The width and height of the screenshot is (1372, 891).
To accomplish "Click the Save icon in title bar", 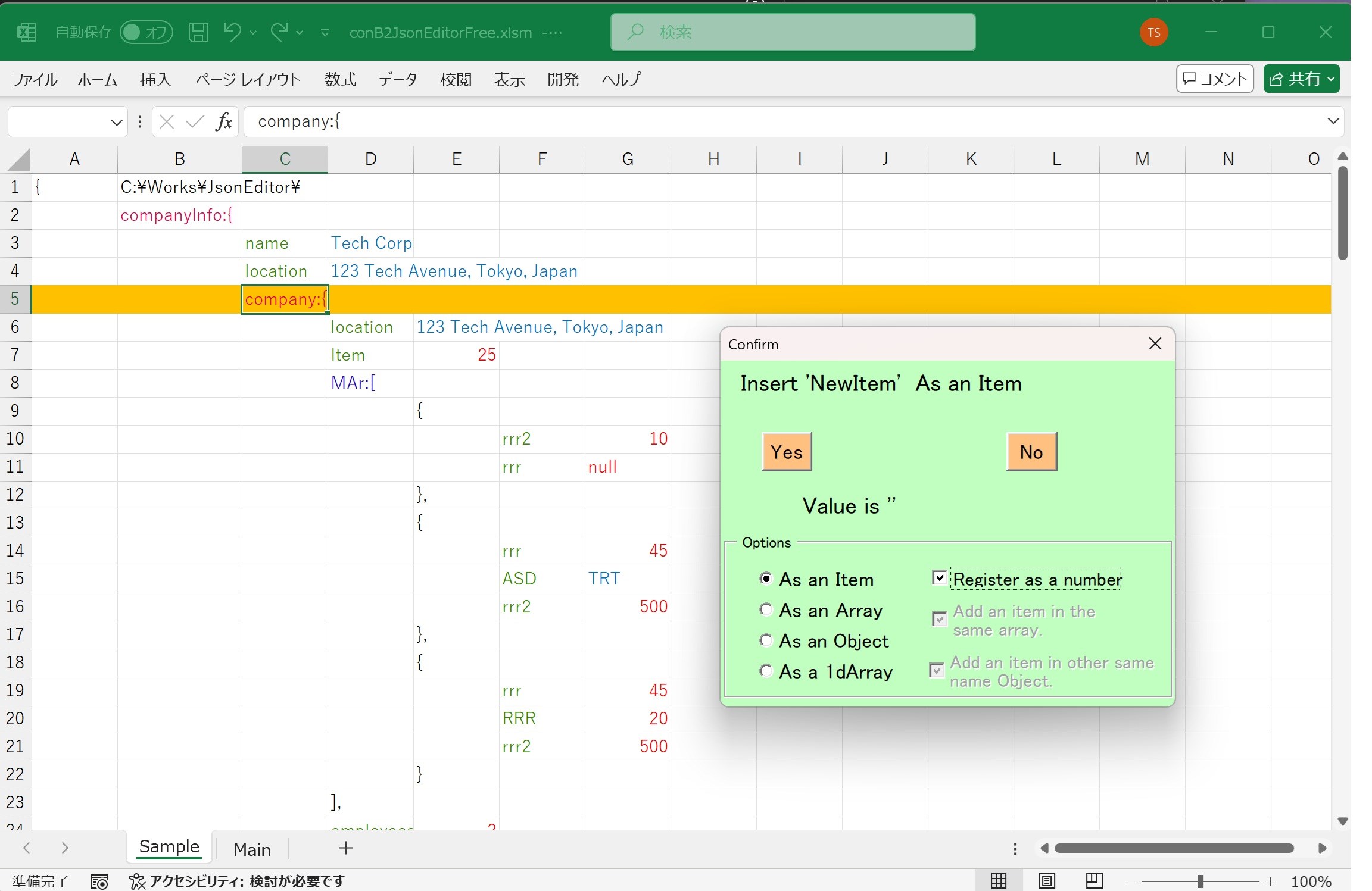I will click(198, 32).
